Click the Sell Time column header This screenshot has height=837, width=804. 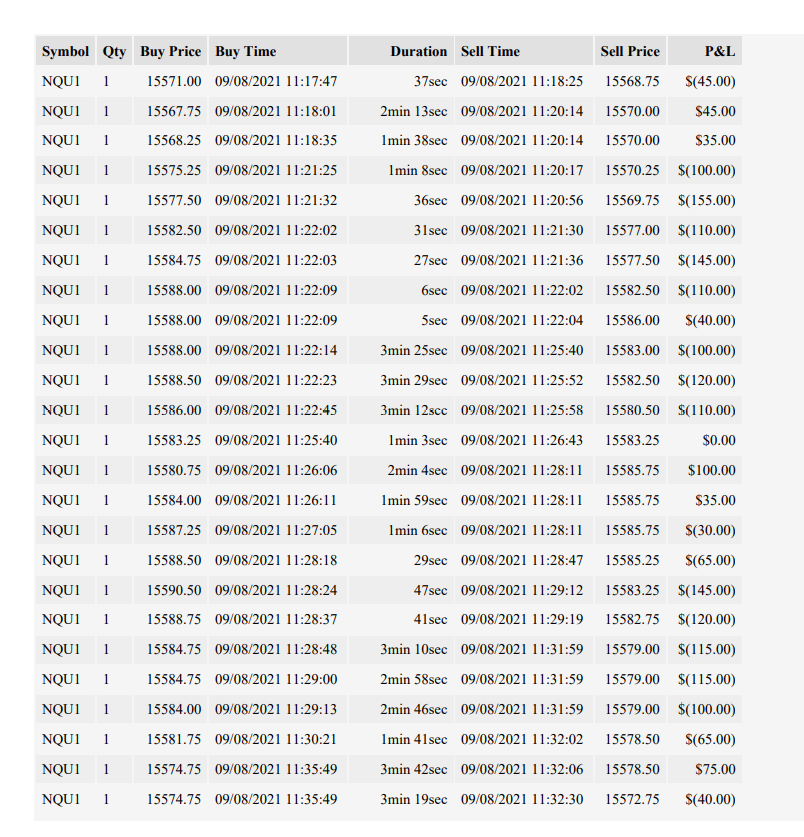point(524,51)
